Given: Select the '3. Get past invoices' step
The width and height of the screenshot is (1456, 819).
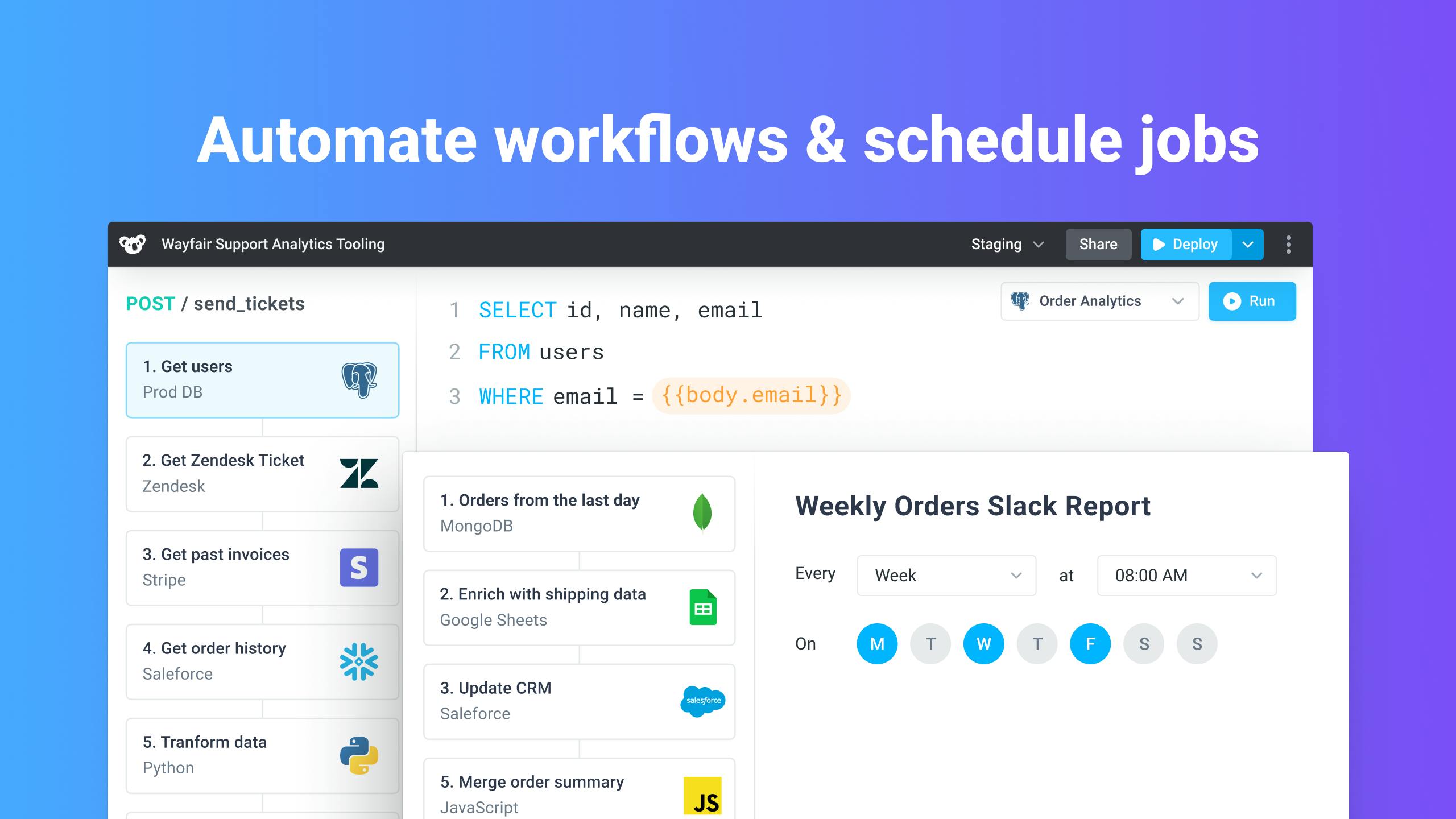Looking at the screenshot, I should (262, 568).
